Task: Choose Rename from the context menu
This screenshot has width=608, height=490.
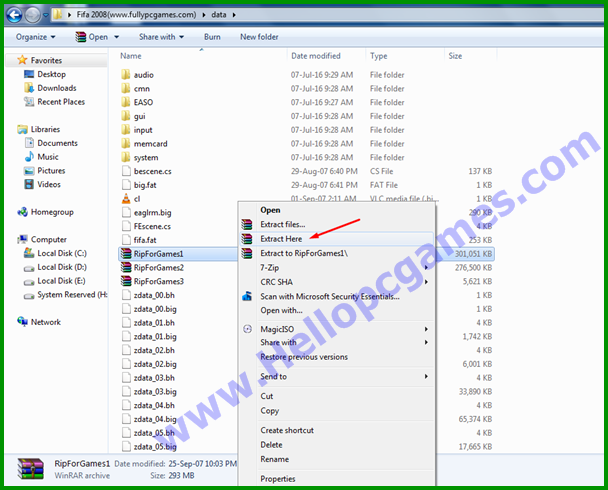Action: [x=274, y=459]
